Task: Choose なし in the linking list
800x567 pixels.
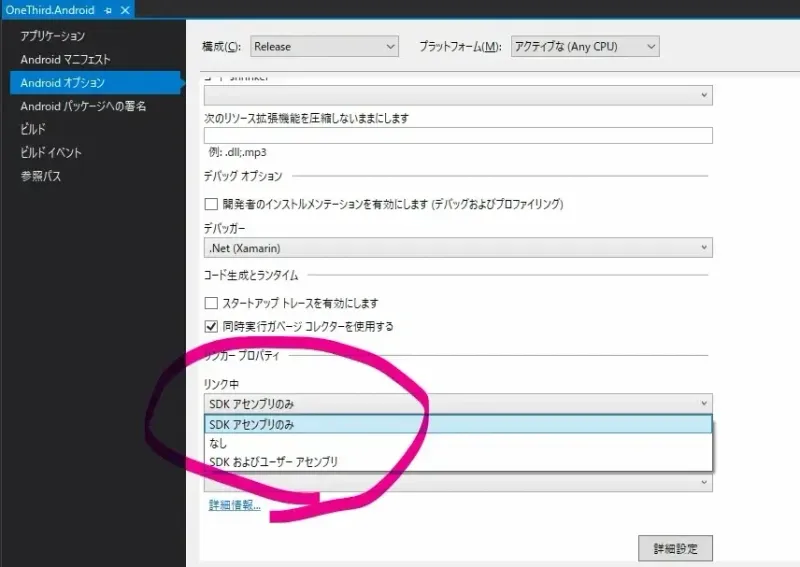Action: coord(218,443)
